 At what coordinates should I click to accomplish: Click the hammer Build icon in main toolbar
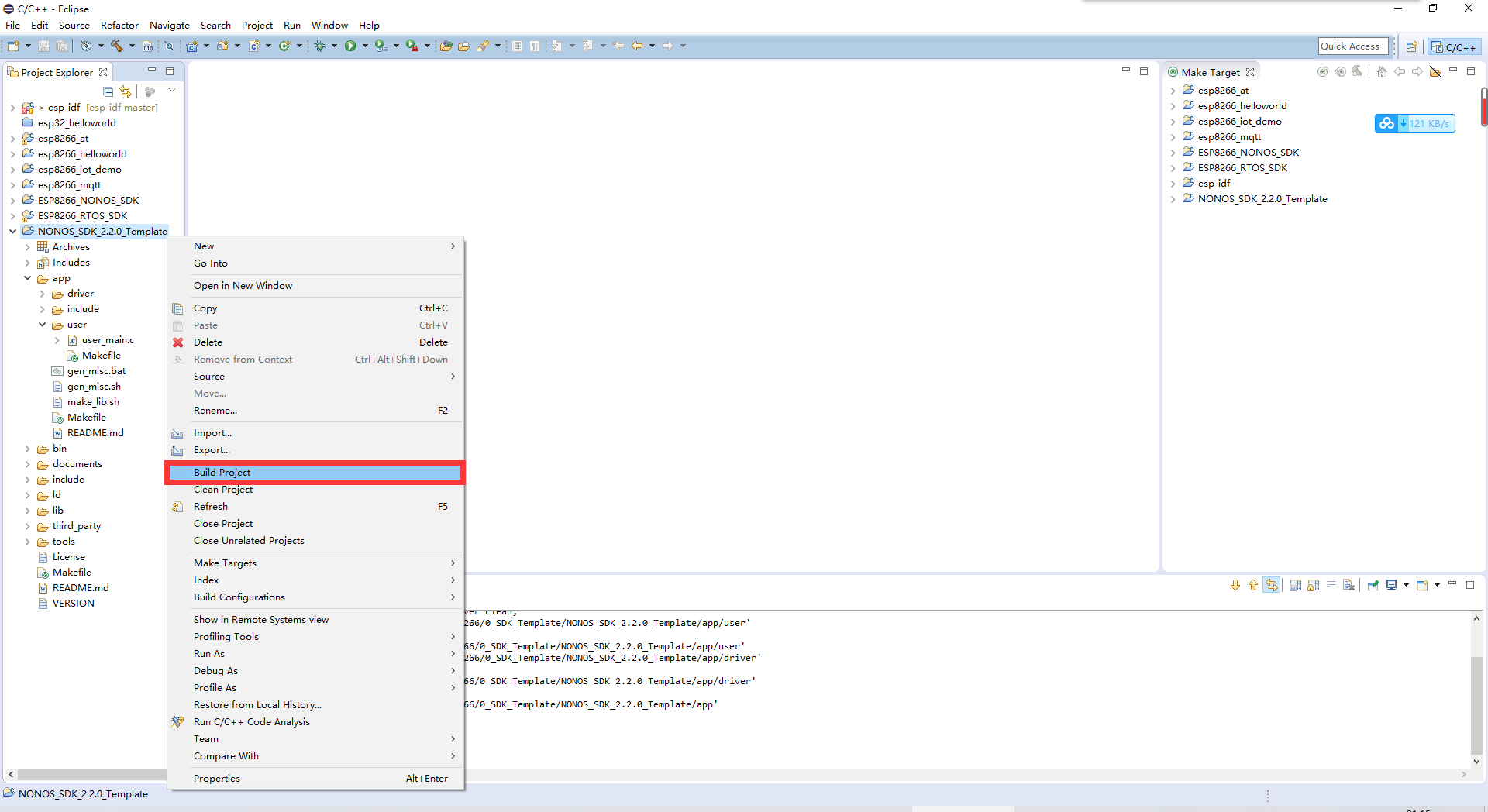(x=117, y=46)
